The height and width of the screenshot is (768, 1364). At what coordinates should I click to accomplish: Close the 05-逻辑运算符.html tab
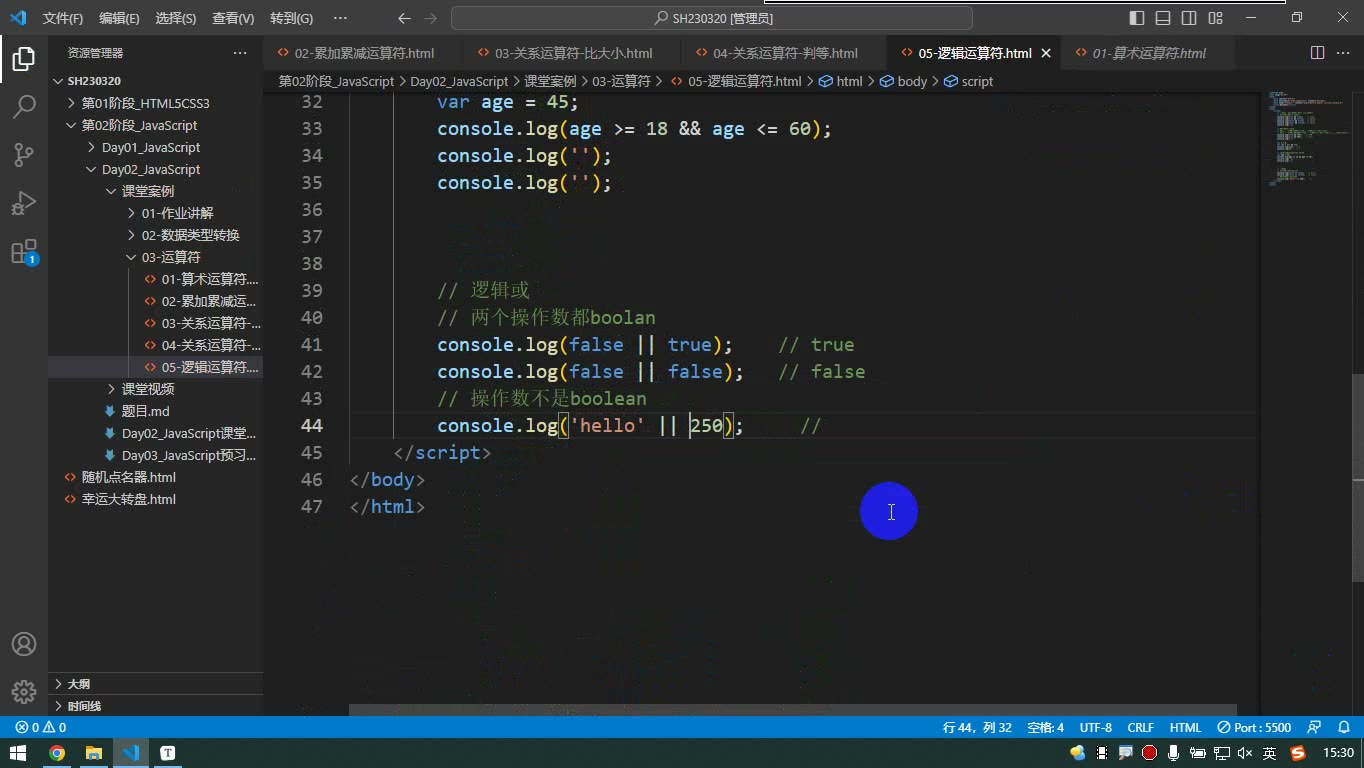pos(1046,53)
